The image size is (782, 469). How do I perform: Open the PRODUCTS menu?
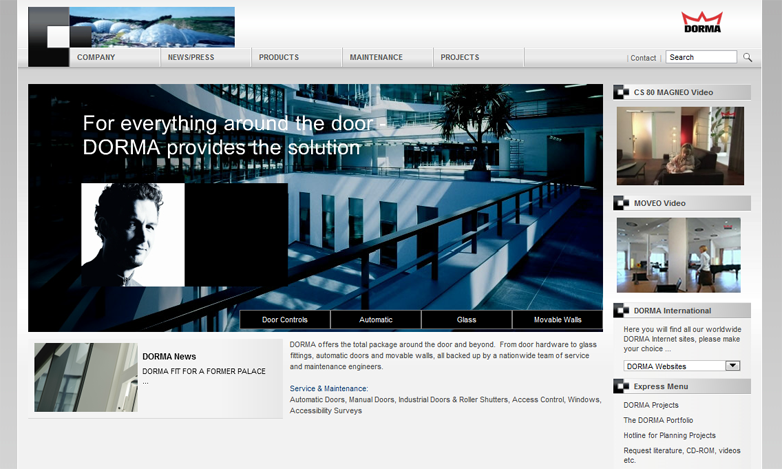click(x=279, y=57)
